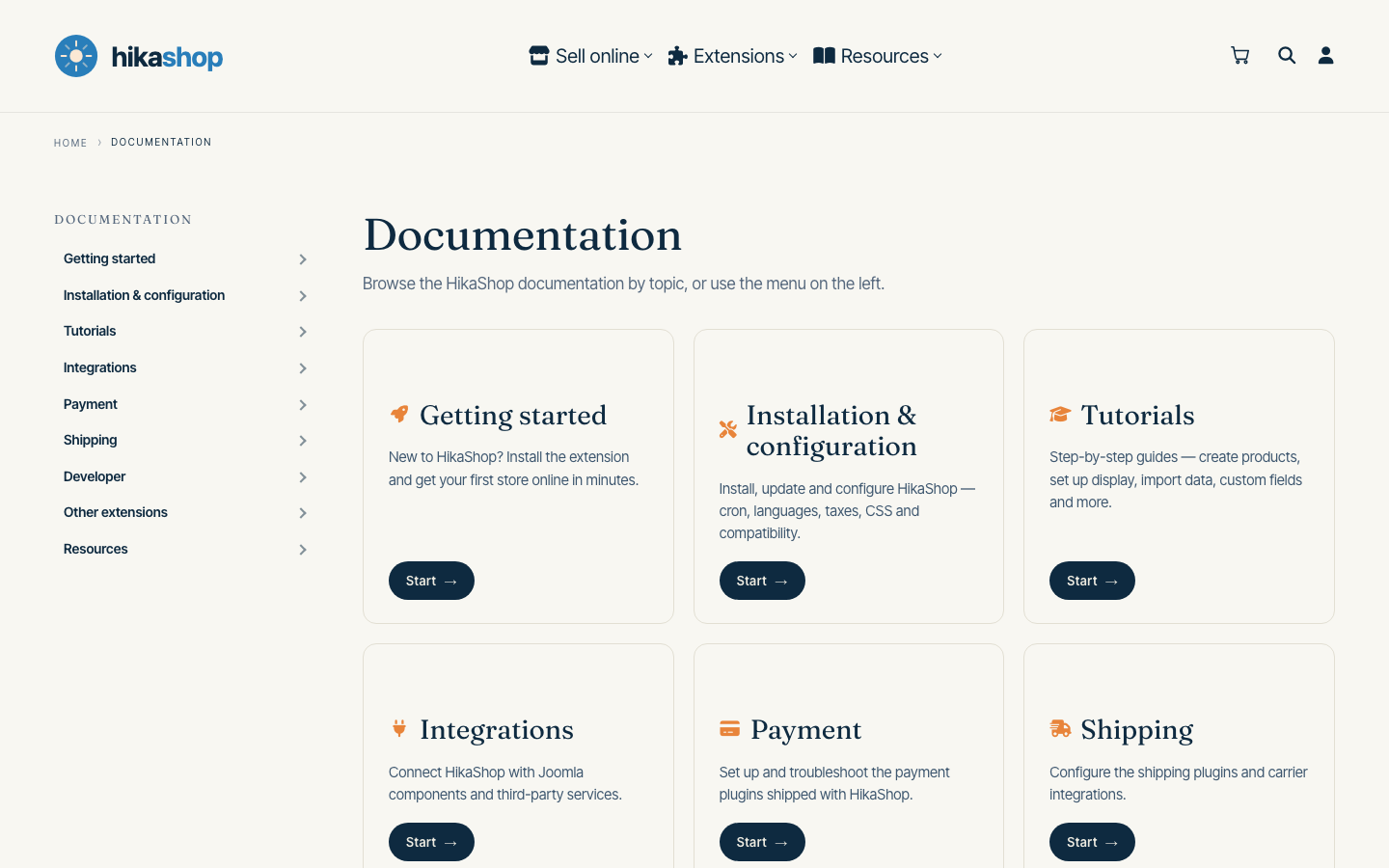Viewport: 1389px width, 868px height.
Task: Expand the Installation & configuration sidebar chevron
Action: click(303, 296)
